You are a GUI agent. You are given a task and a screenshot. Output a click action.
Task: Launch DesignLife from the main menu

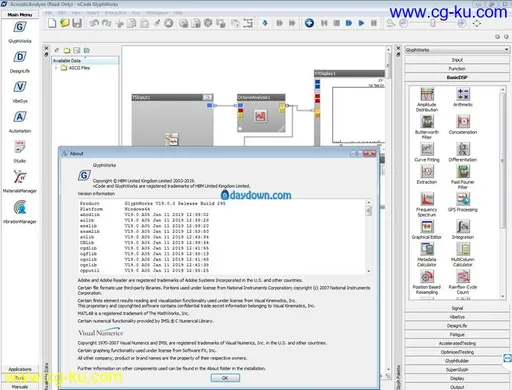pos(20,57)
